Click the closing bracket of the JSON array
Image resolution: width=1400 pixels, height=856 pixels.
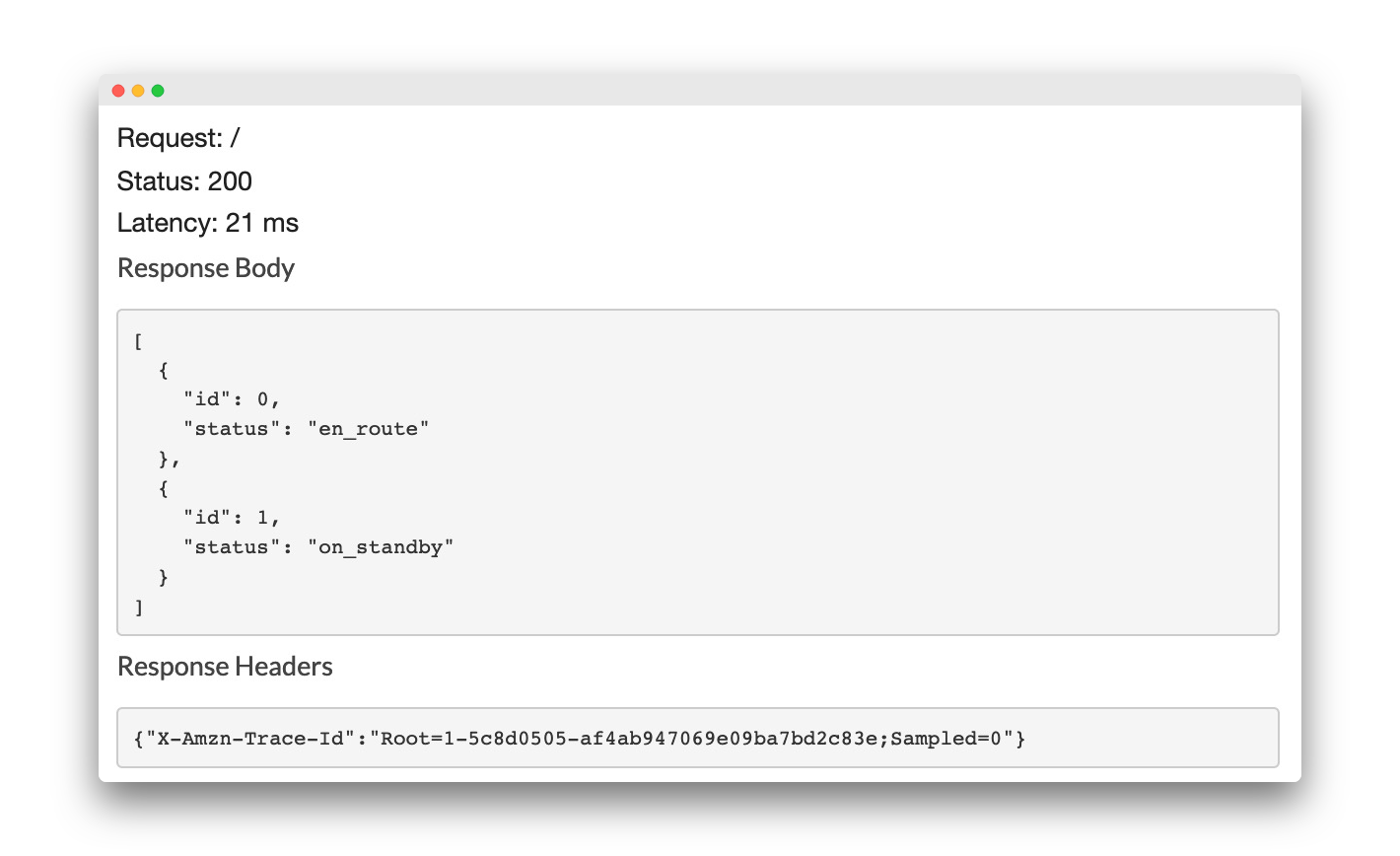coord(136,606)
